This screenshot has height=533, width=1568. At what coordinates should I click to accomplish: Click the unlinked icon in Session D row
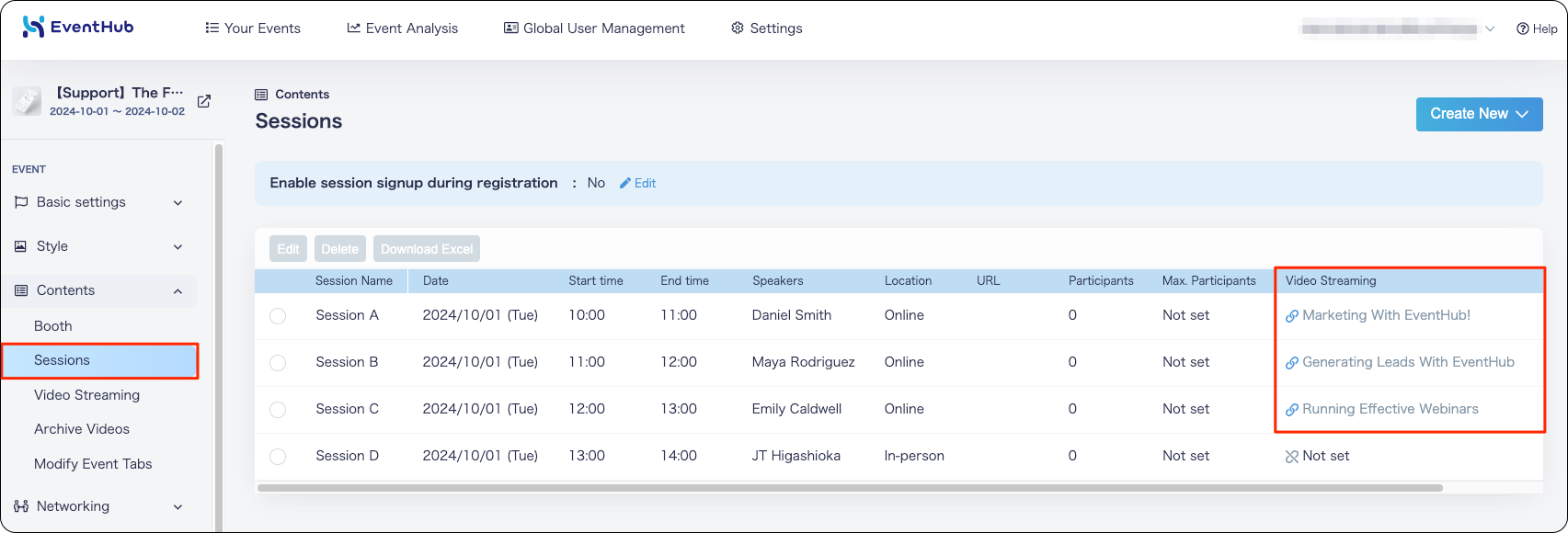[x=1292, y=457]
